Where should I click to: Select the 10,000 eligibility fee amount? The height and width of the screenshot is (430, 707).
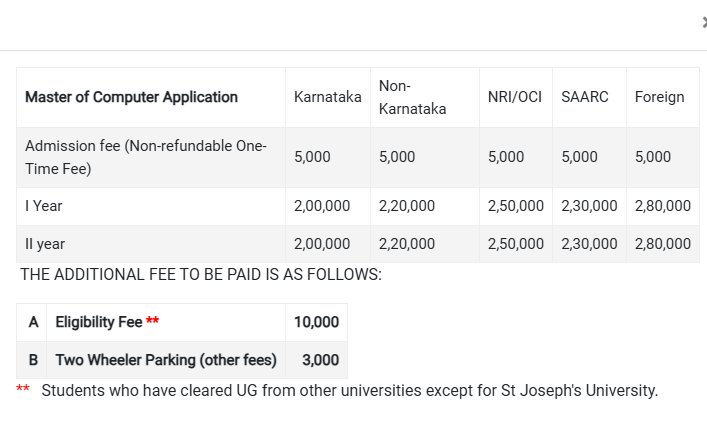pos(317,322)
